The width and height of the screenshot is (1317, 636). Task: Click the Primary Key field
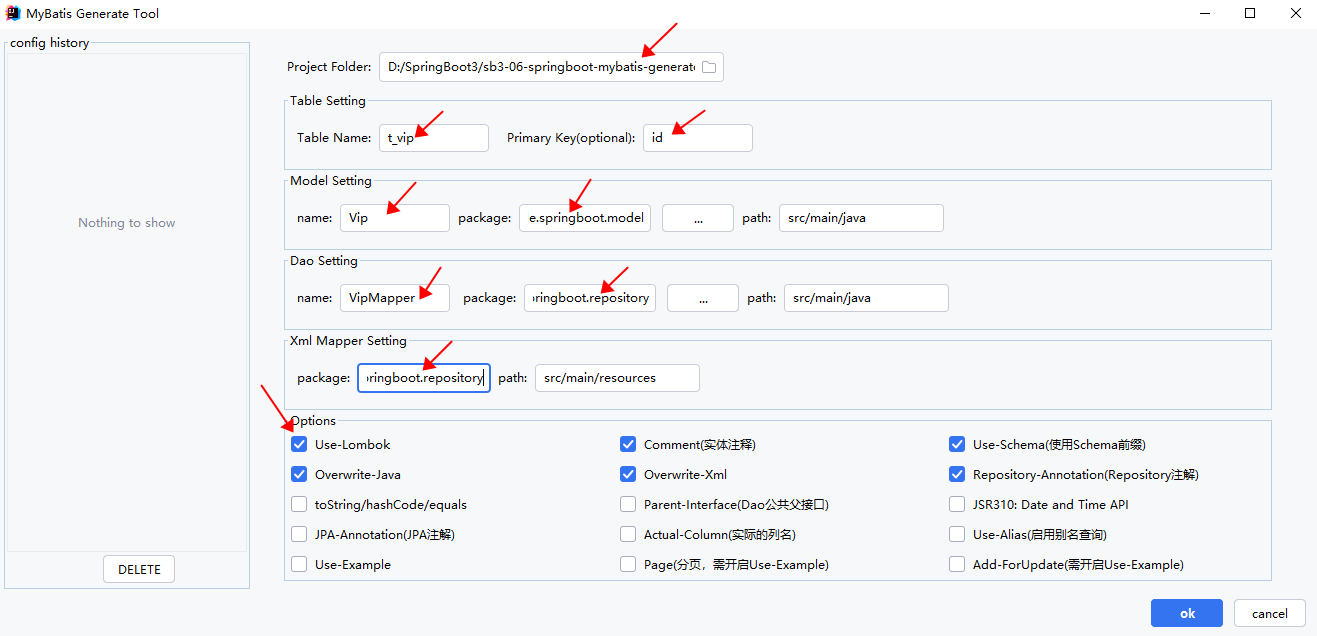click(x=698, y=138)
